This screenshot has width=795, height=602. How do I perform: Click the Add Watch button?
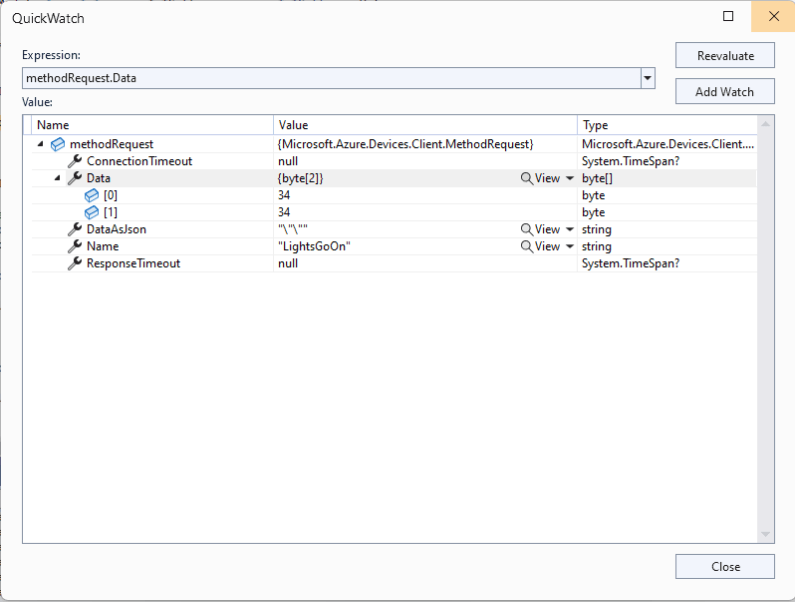click(724, 91)
